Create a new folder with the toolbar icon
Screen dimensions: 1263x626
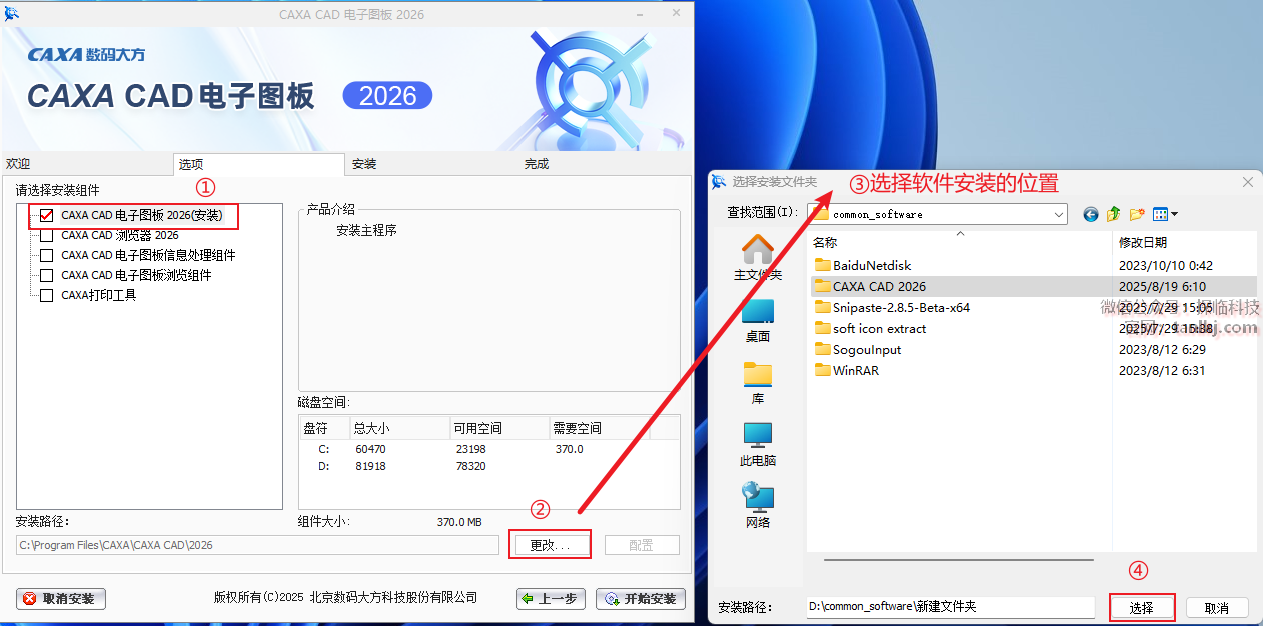click(1137, 214)
